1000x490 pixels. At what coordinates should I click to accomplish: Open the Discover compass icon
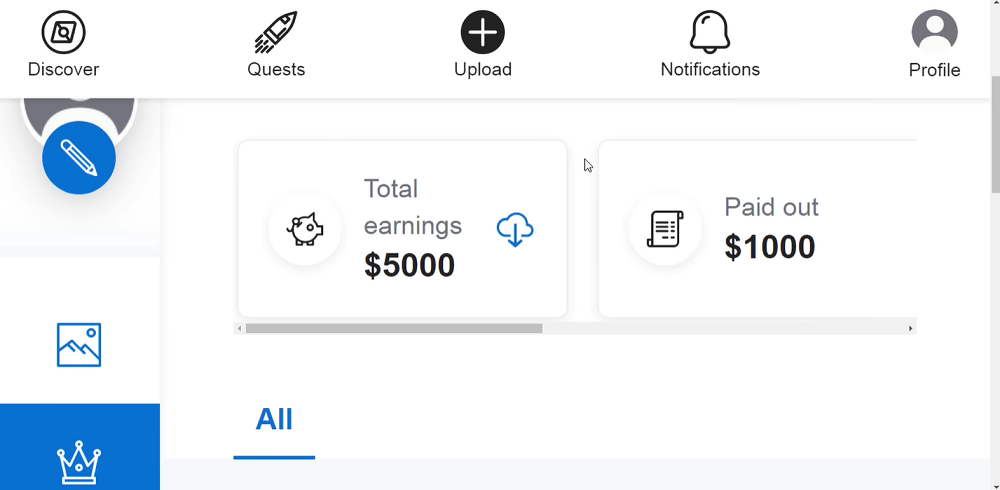(x=64, y=31)
